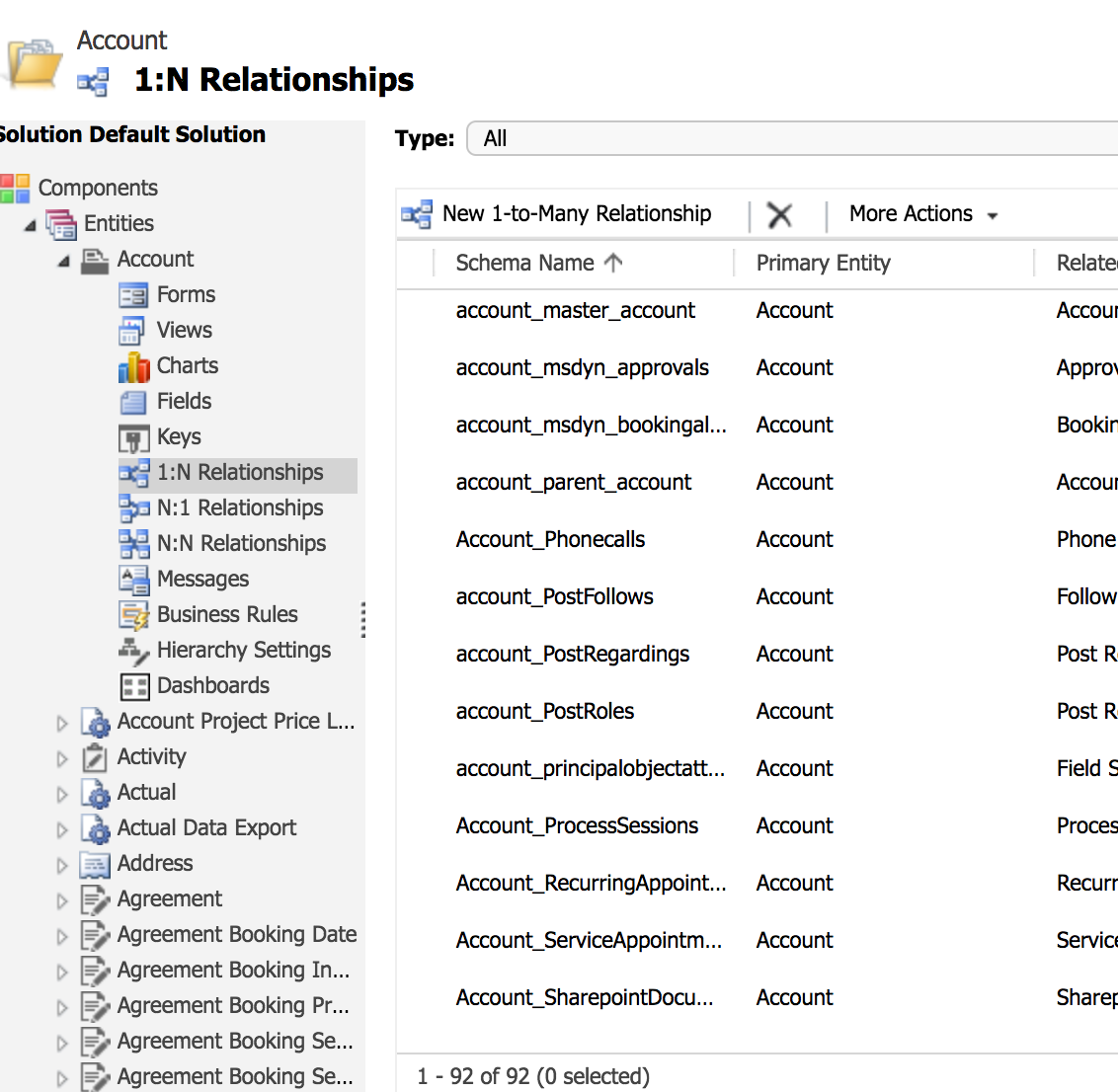Click the Address card icon
Viewport: 1118px width, 1092px height.
tap(95, 865)
